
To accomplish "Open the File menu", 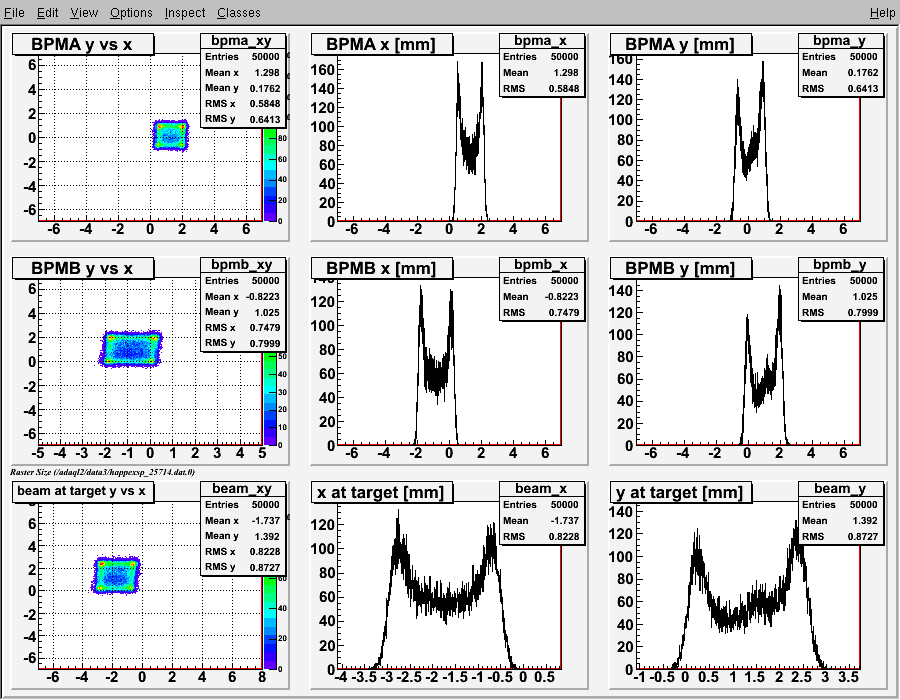I will click(x=14, y=13).
